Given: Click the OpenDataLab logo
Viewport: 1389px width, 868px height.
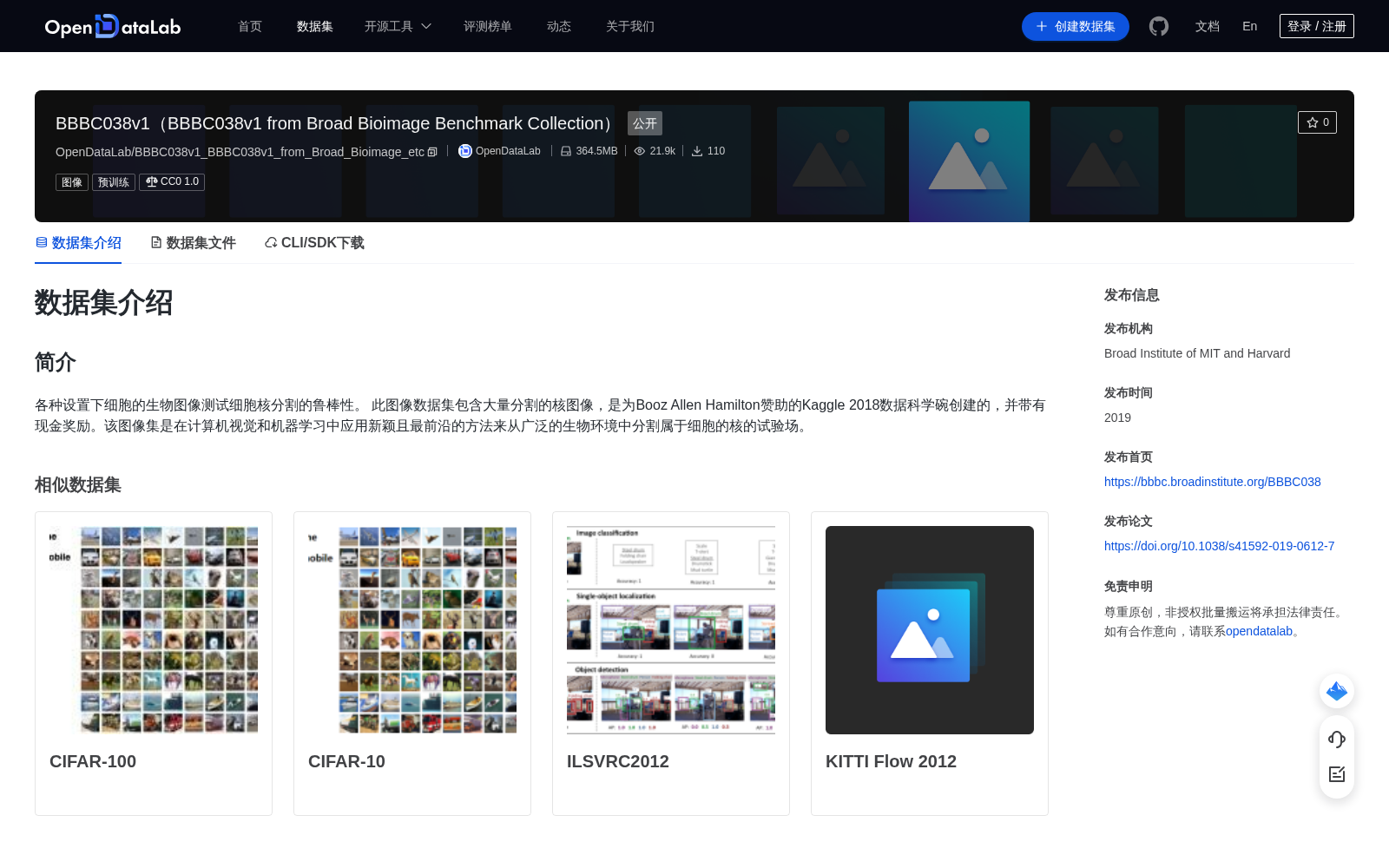Looking at the screenshot, I should tap(113, 26).
